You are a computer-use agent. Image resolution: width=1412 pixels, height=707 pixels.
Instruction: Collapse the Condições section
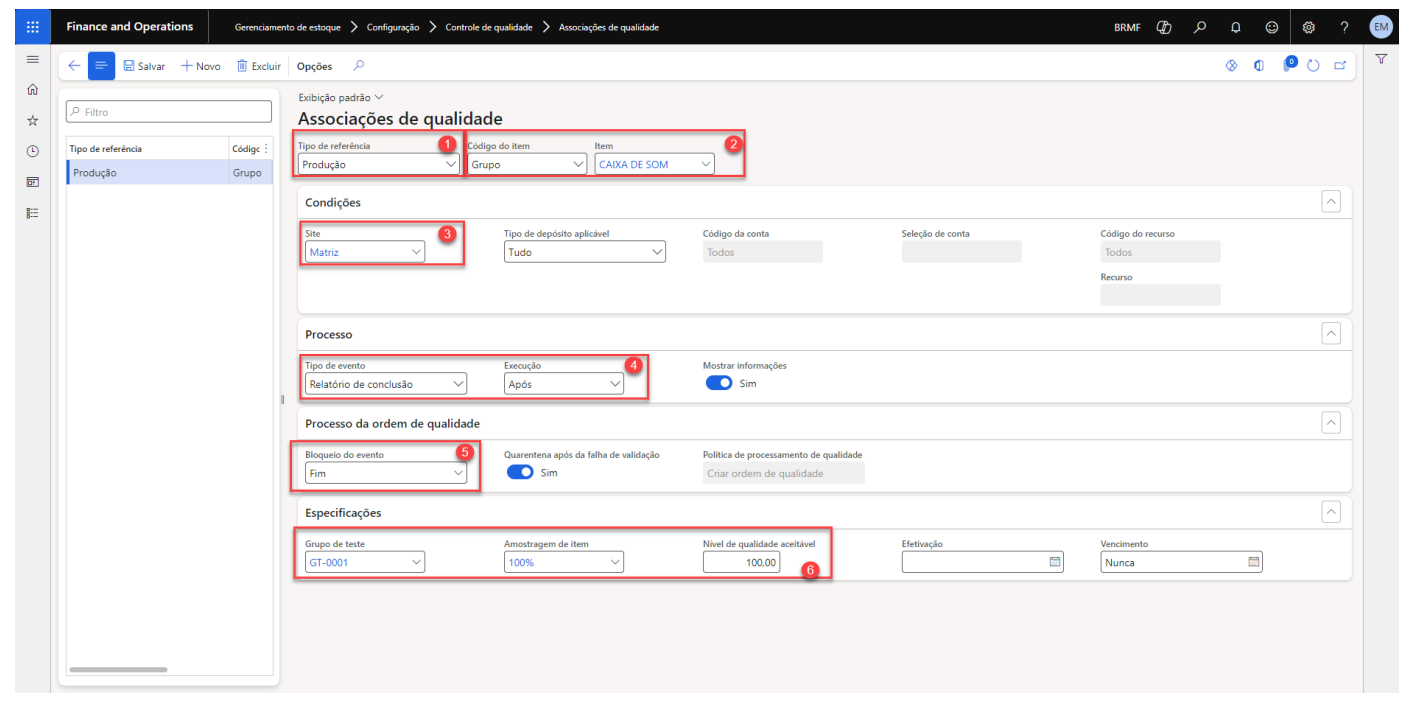(1330, 202)
